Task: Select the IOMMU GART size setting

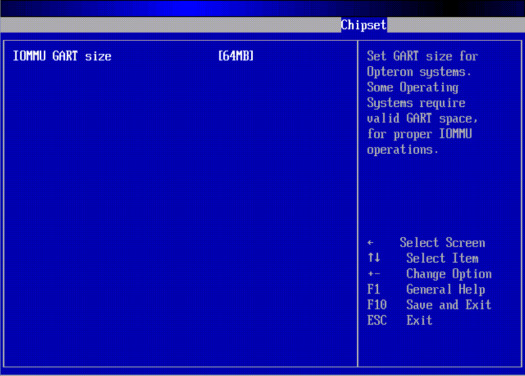Action: pyautogui.click(x=62, y=56)
